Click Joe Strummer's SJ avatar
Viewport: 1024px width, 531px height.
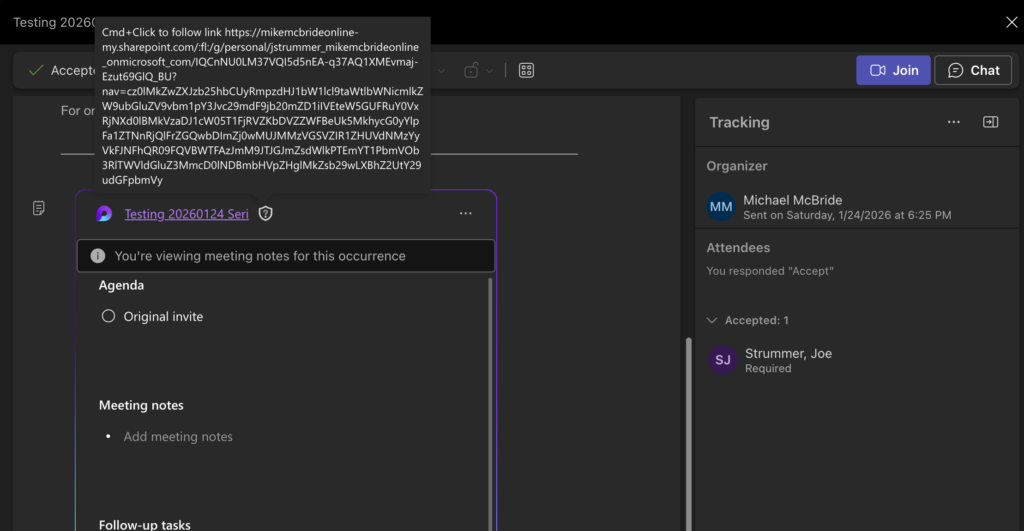(722, 360)
